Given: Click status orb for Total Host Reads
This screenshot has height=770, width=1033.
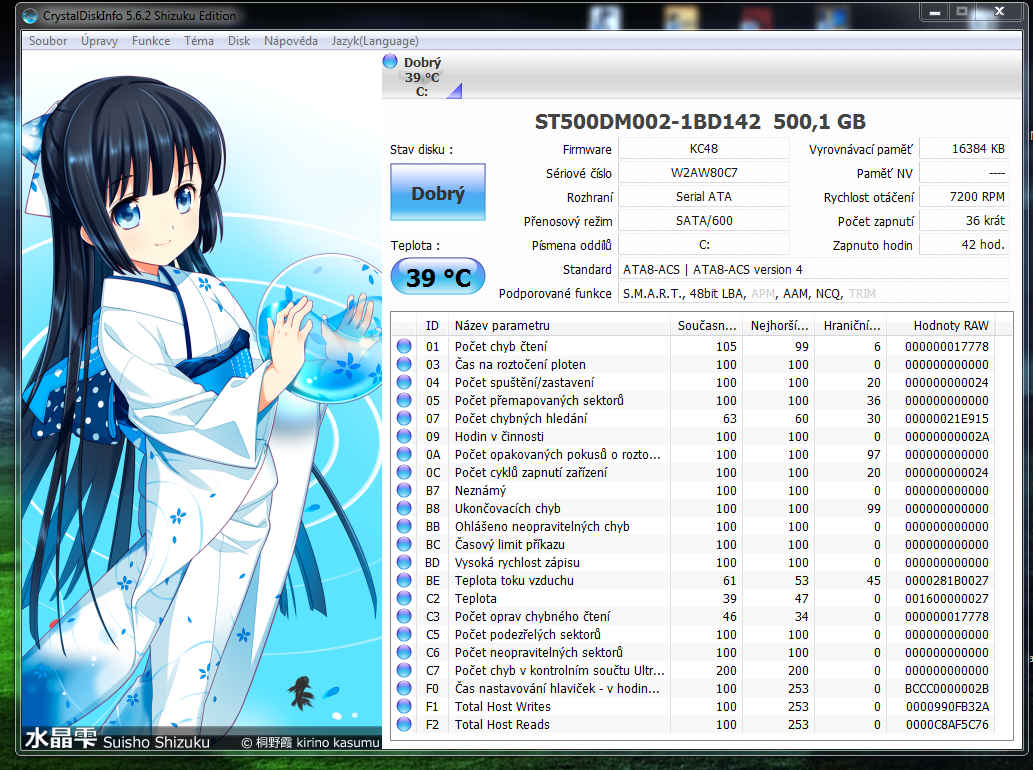Looking at the screenshot, I should (404, 724).
